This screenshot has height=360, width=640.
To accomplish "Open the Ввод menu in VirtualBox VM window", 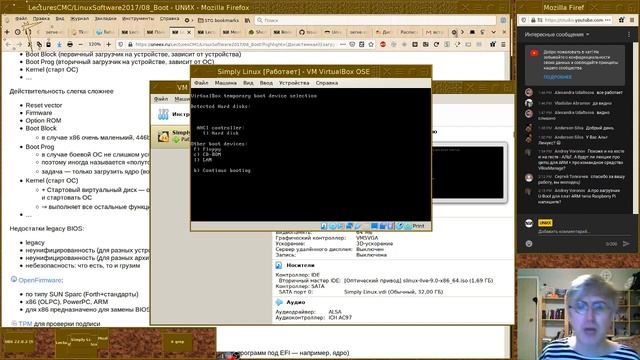I will point(266,83).
